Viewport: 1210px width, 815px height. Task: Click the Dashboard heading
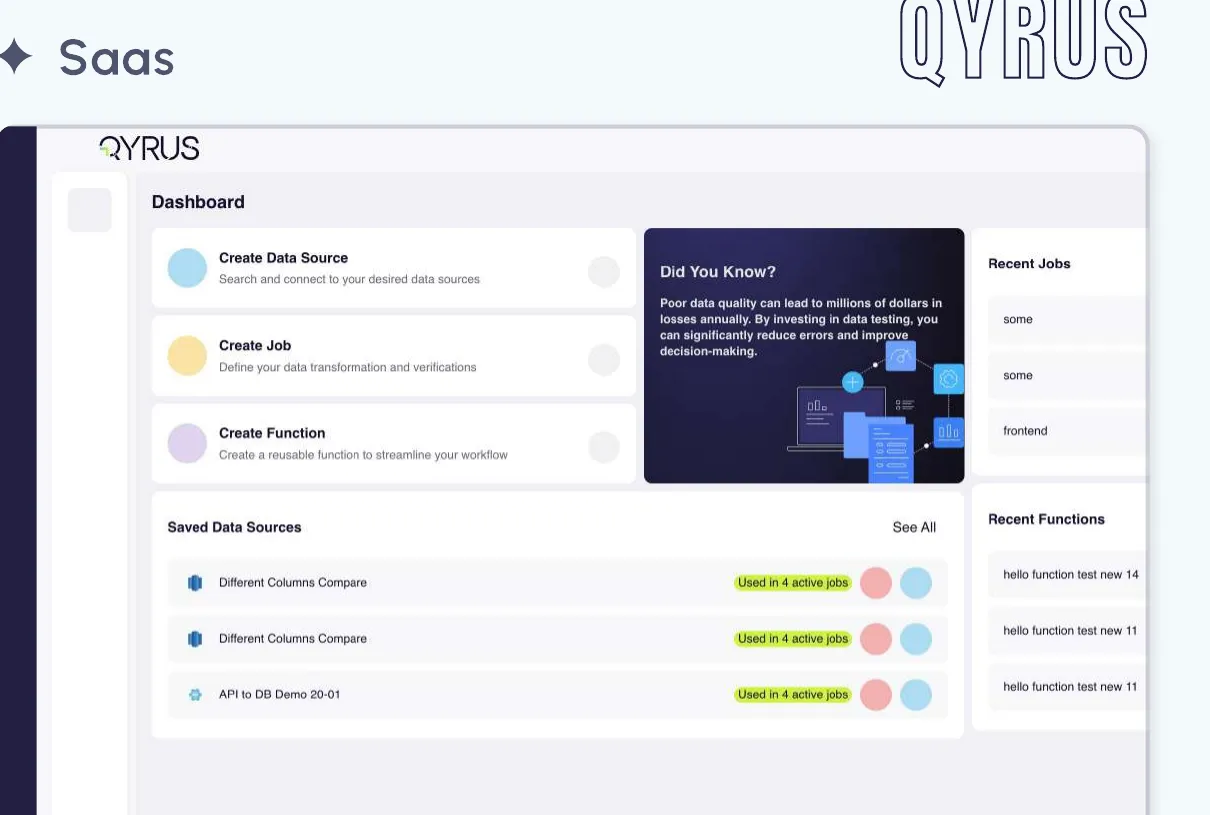[x=198, y=202]
